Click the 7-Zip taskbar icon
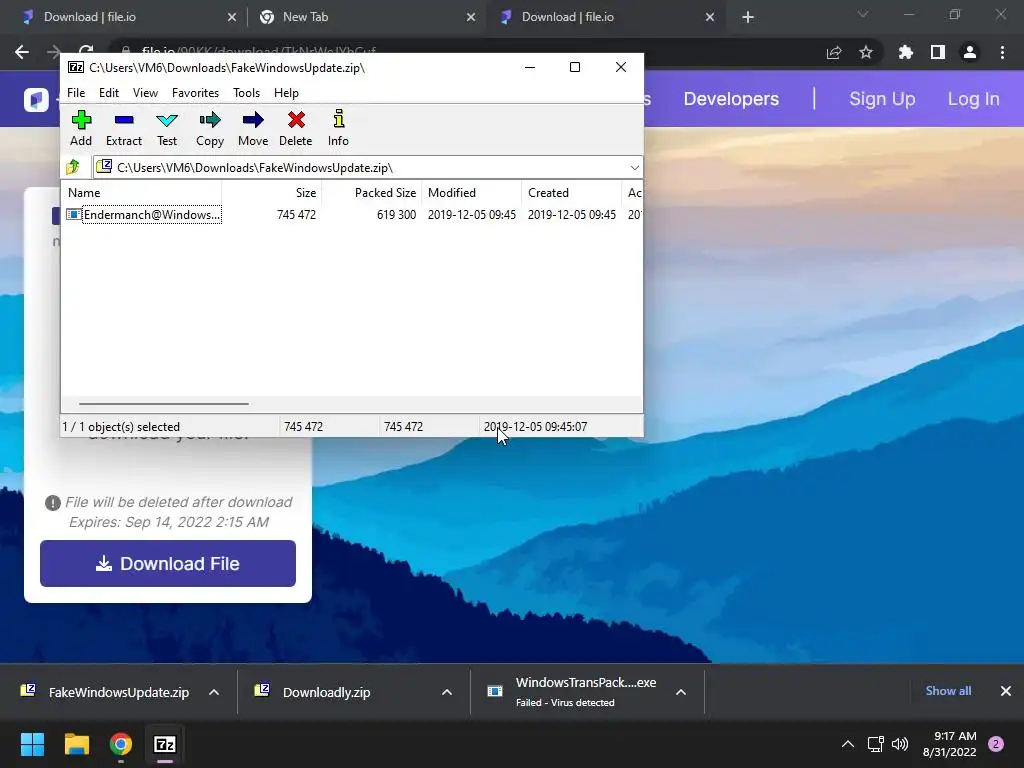The width and height of the screenshot is (1024, 768). tap(165, 744)
